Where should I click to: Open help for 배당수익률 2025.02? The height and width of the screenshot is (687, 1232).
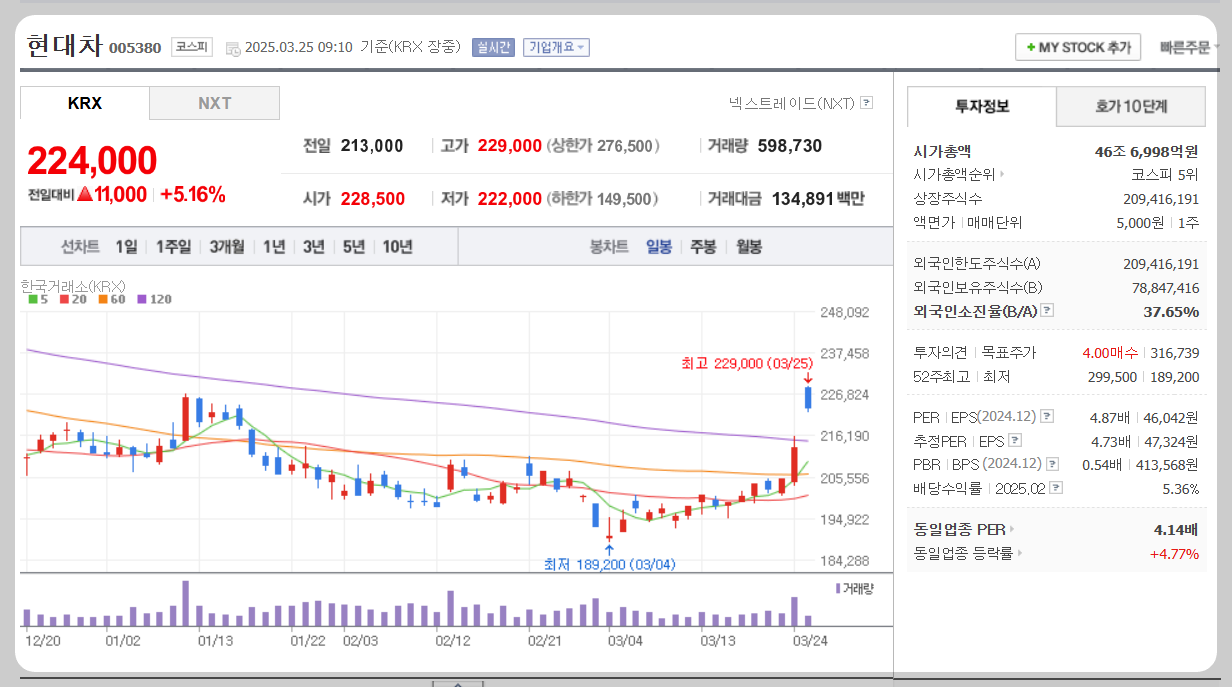coord(1054,488)
